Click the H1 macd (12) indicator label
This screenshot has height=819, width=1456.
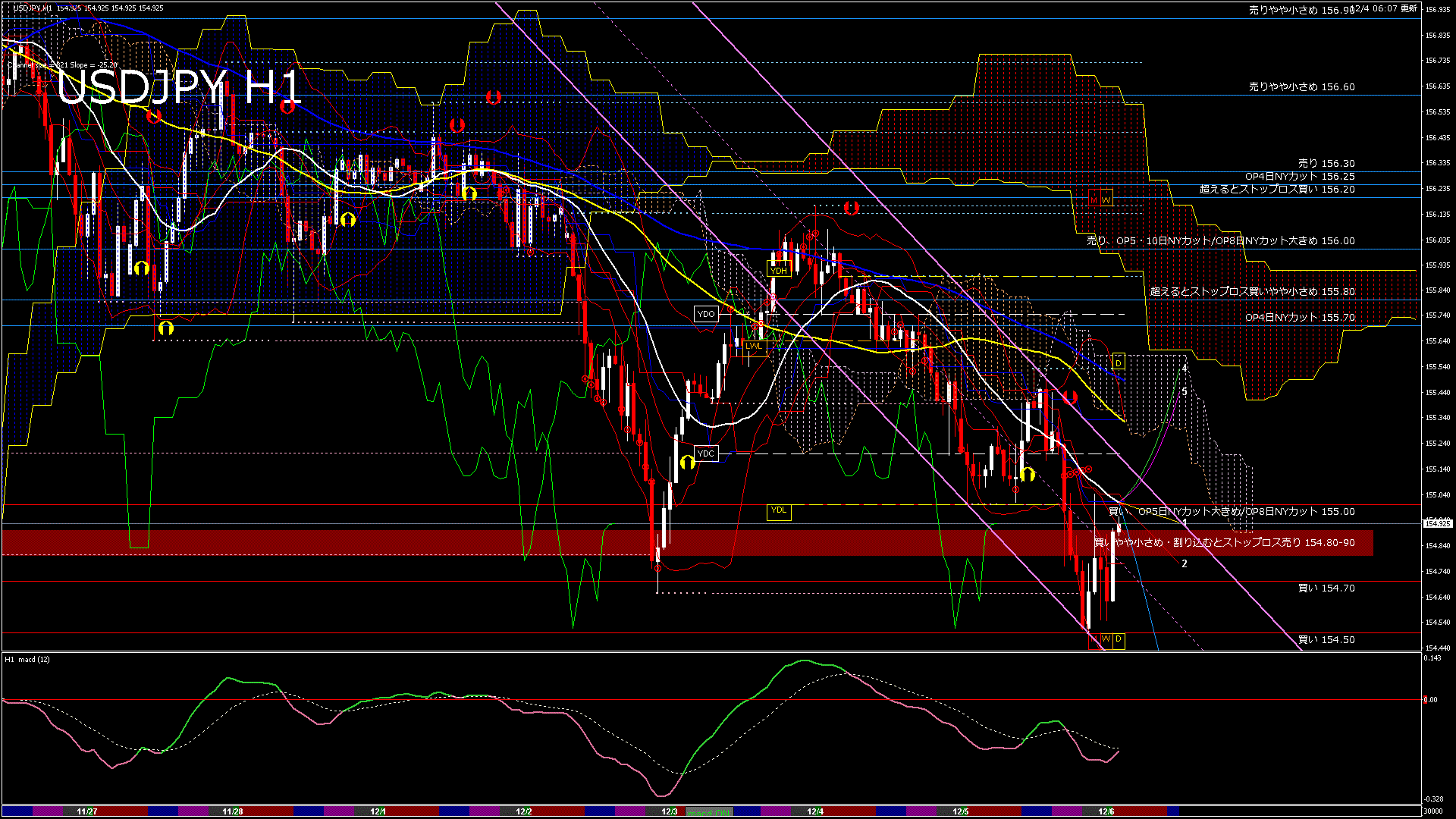coord(27,660)
